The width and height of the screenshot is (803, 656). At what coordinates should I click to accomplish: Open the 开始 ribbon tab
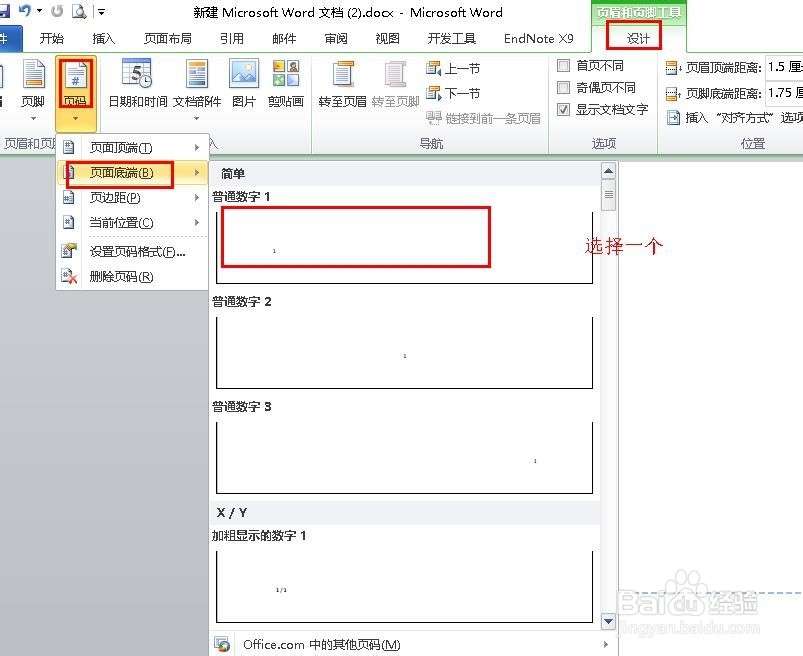click(x=52, y=38)
